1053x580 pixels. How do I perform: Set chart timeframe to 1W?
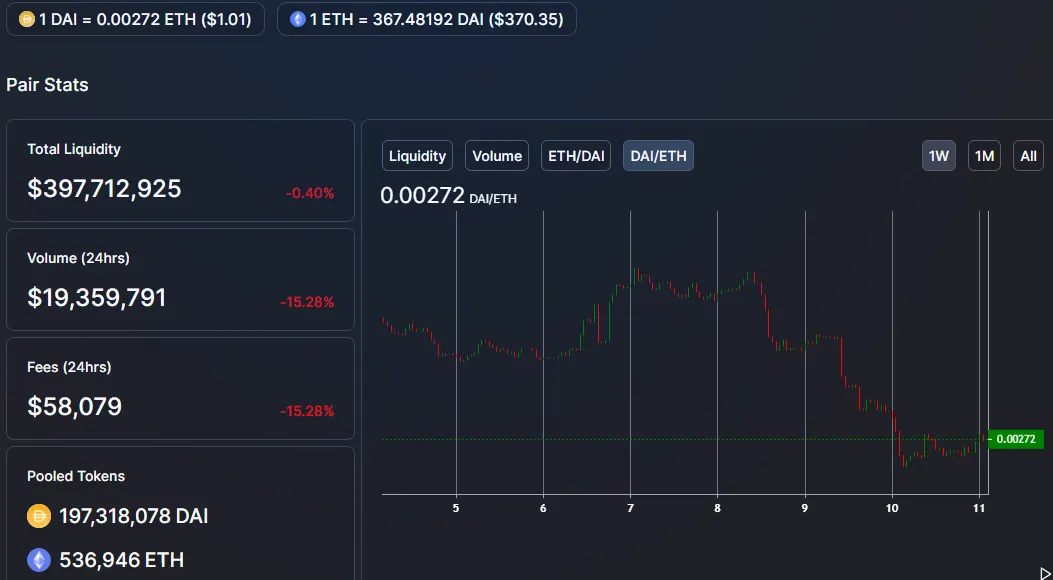pos(939,156)
